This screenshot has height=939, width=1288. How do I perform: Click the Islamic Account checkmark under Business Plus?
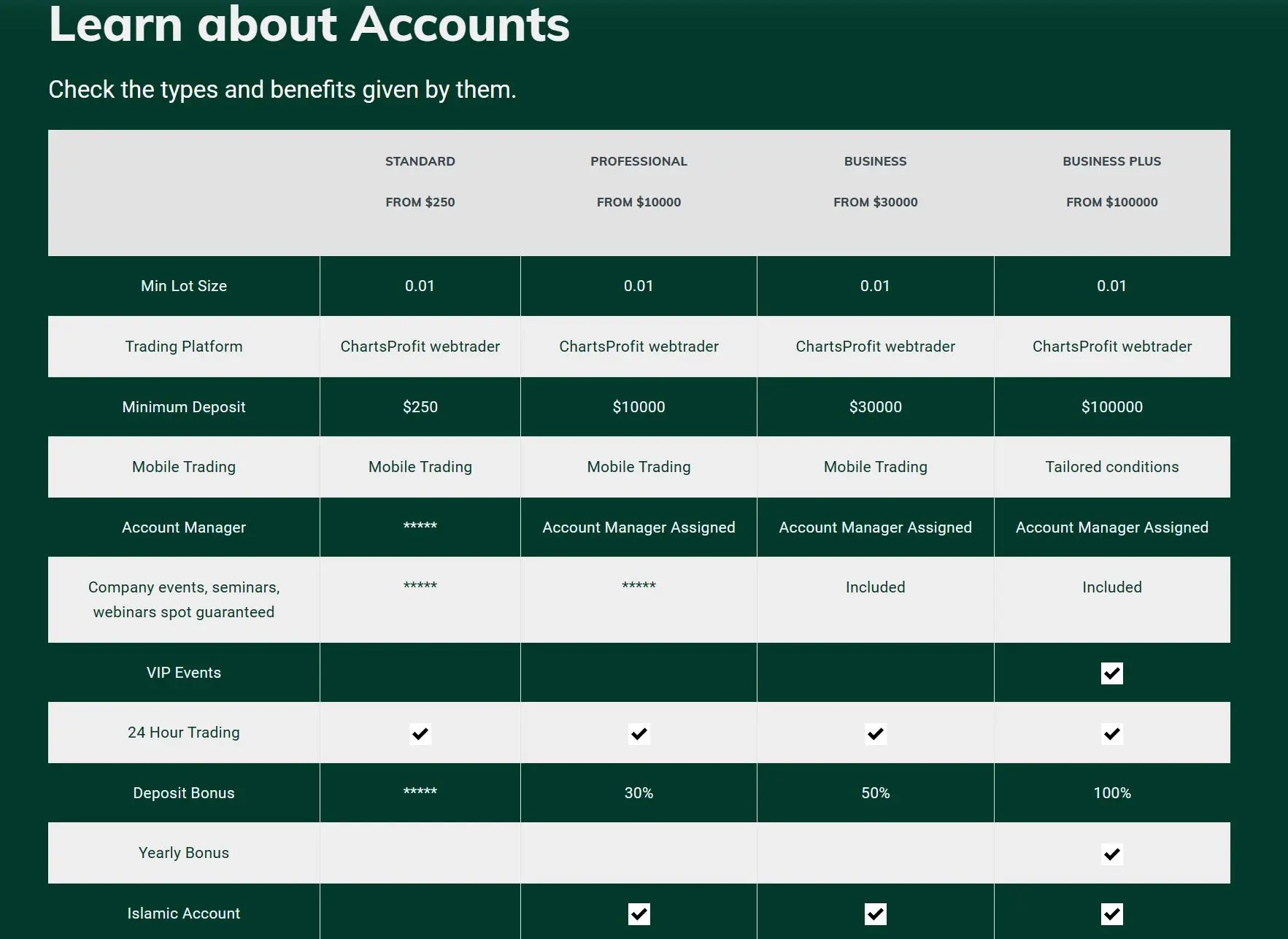[1111, 913]
